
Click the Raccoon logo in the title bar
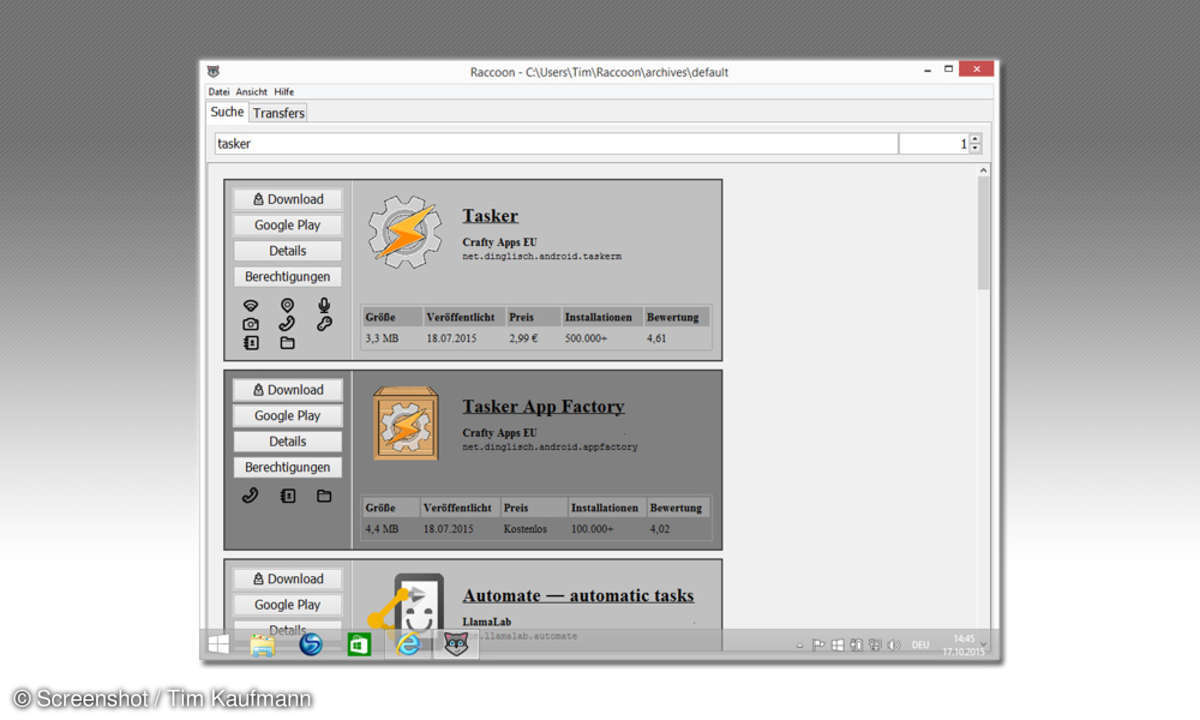tap(213, 72)
